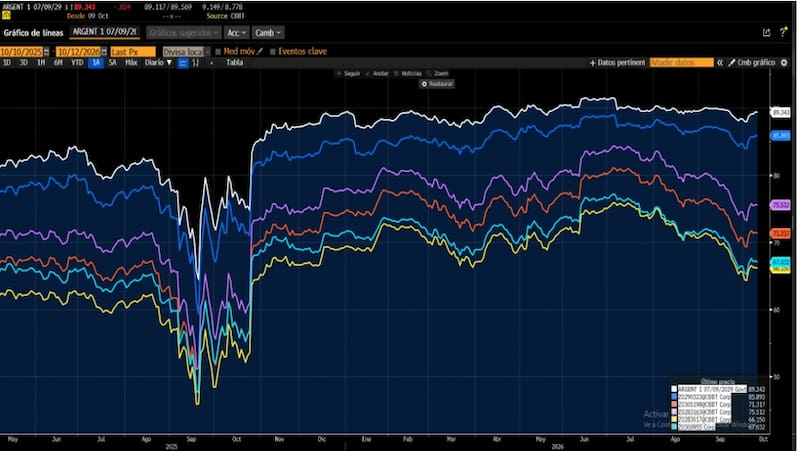The image size is (800, 451).
Task: Open end date calendar picker
Action: pos(104,52)
